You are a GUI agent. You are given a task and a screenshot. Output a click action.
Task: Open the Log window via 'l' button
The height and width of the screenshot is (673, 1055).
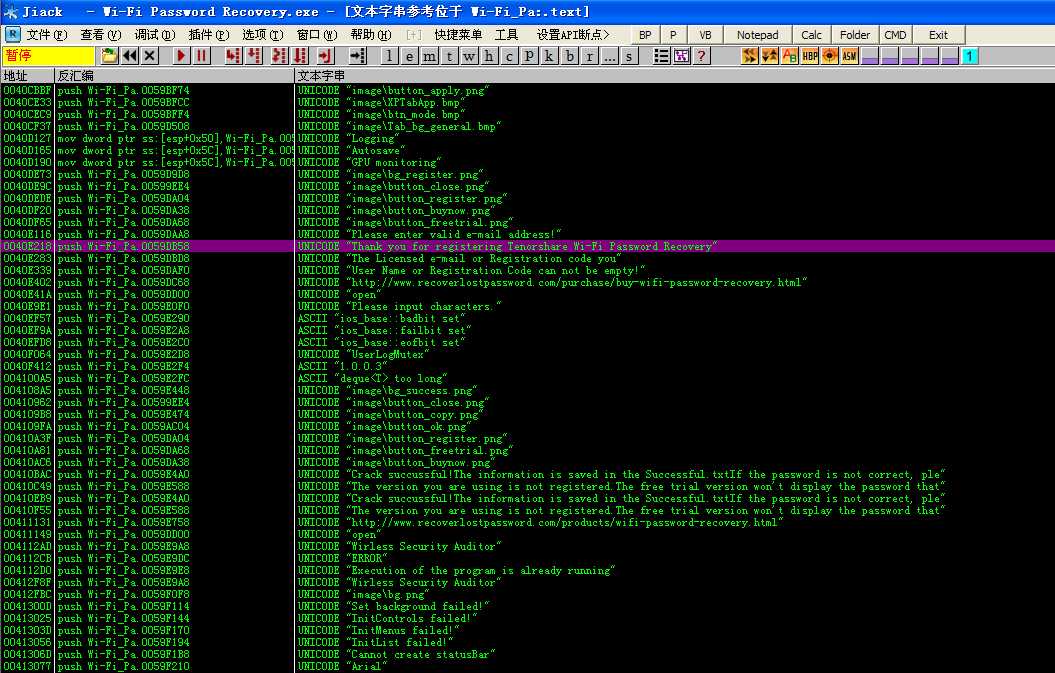click(389, 56)
